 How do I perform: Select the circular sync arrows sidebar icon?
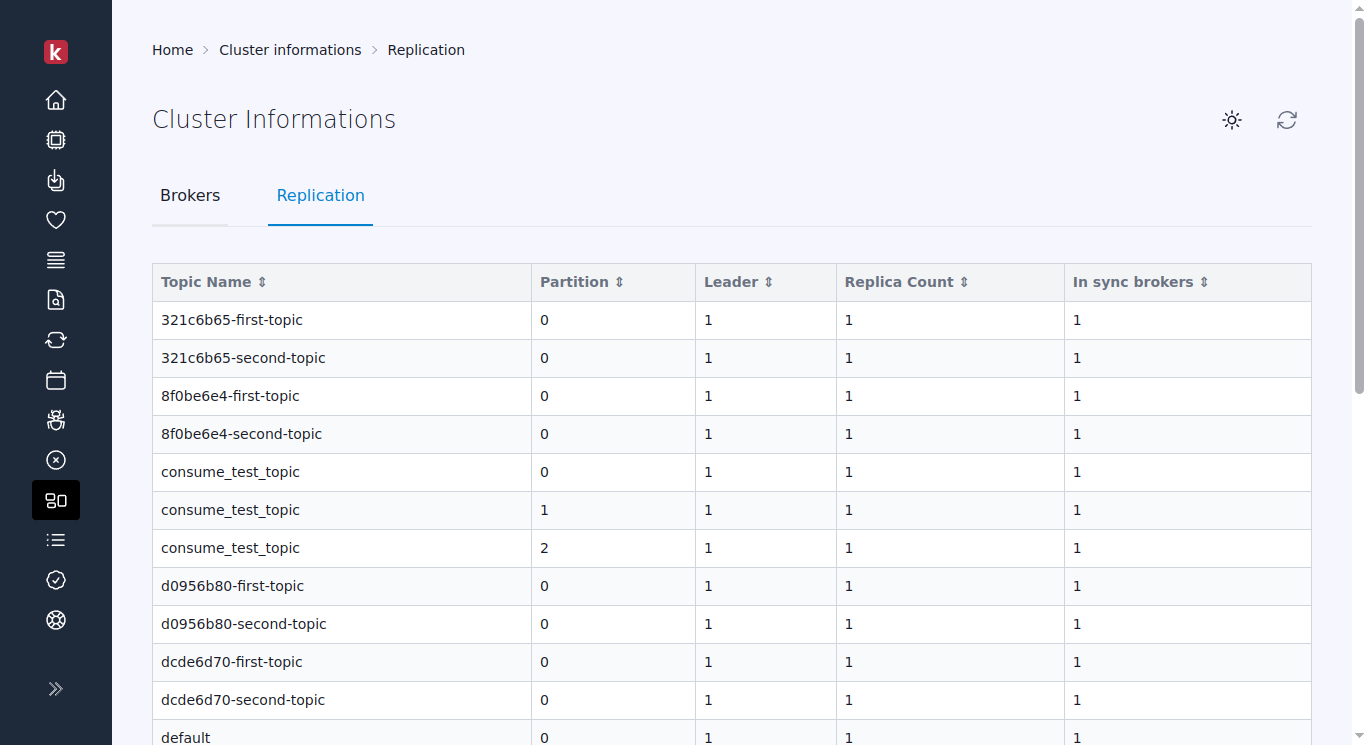pyautogui.click(x=56, y=340)
